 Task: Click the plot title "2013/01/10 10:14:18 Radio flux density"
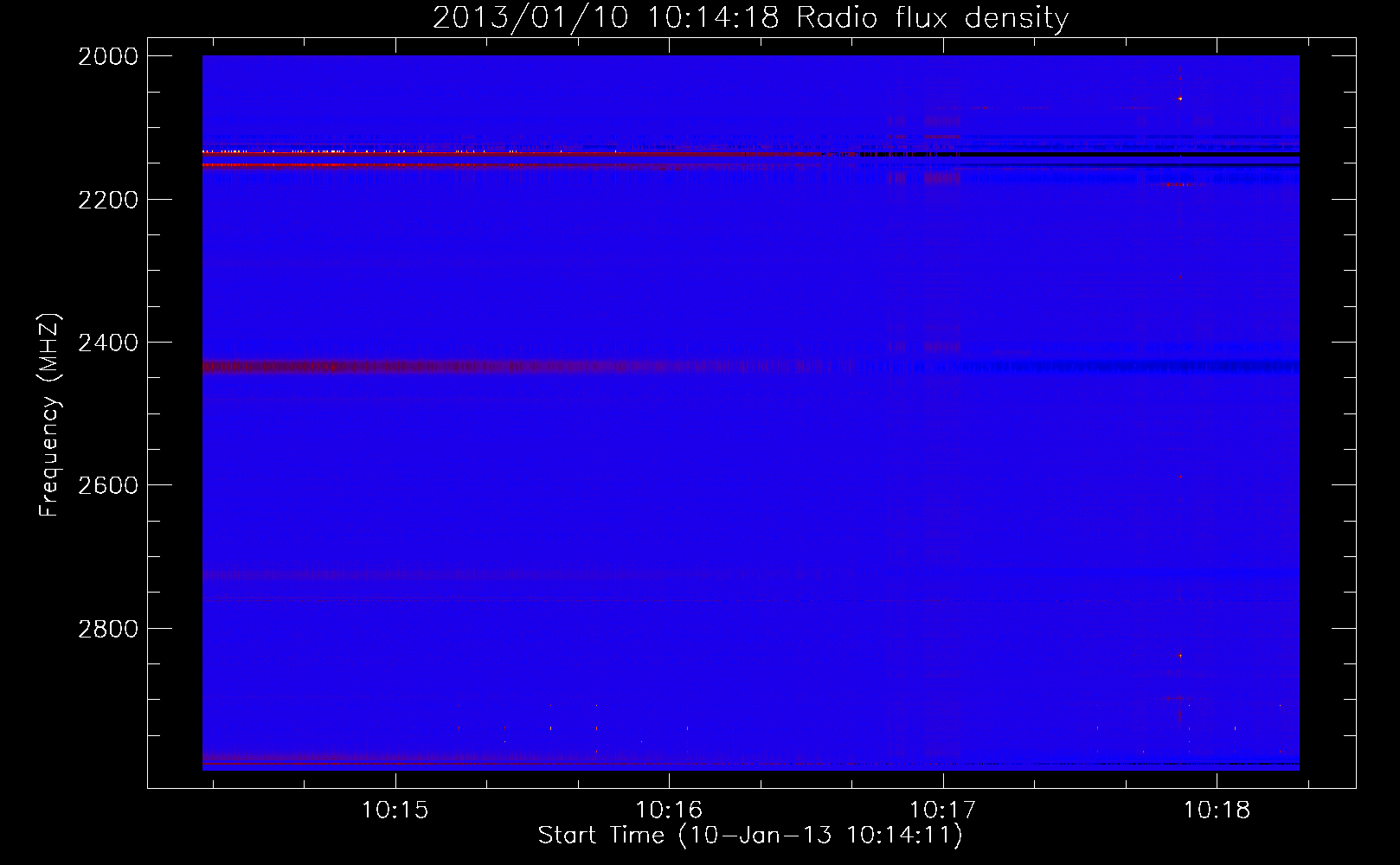pyautogui.click(x=750, y=18)
